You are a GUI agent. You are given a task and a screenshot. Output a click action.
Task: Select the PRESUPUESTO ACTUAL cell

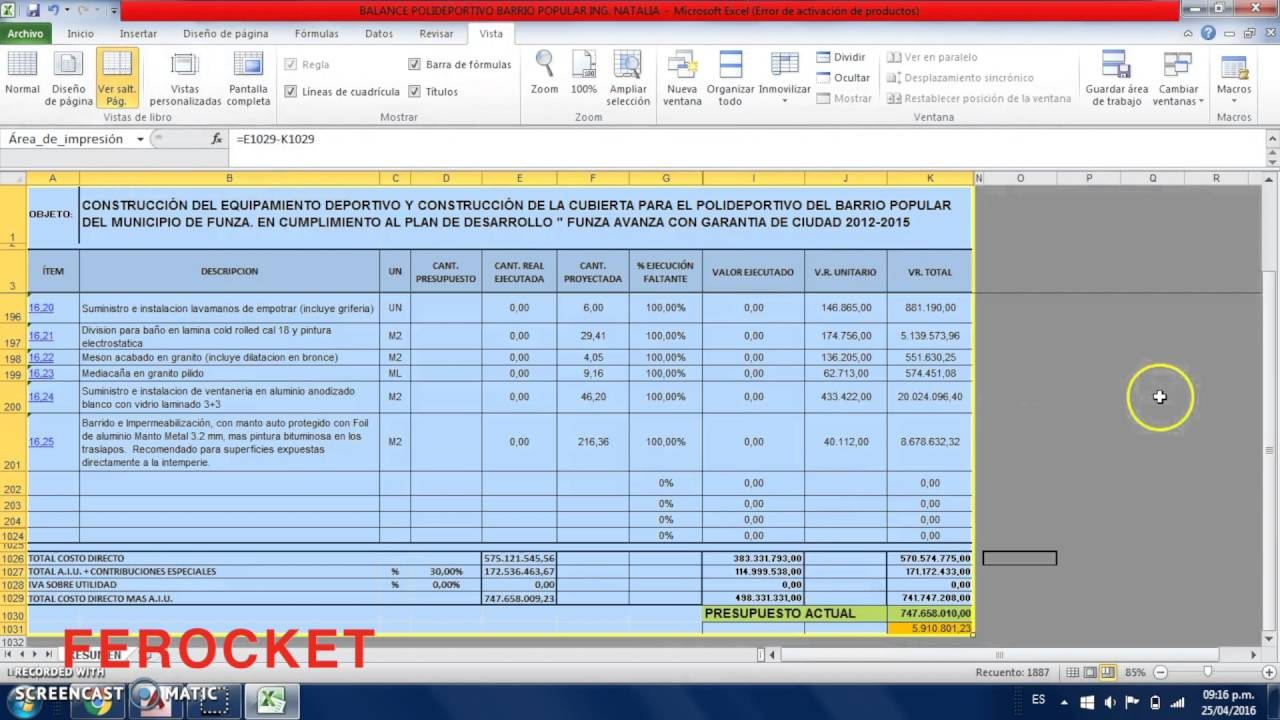tap(794, 613)
